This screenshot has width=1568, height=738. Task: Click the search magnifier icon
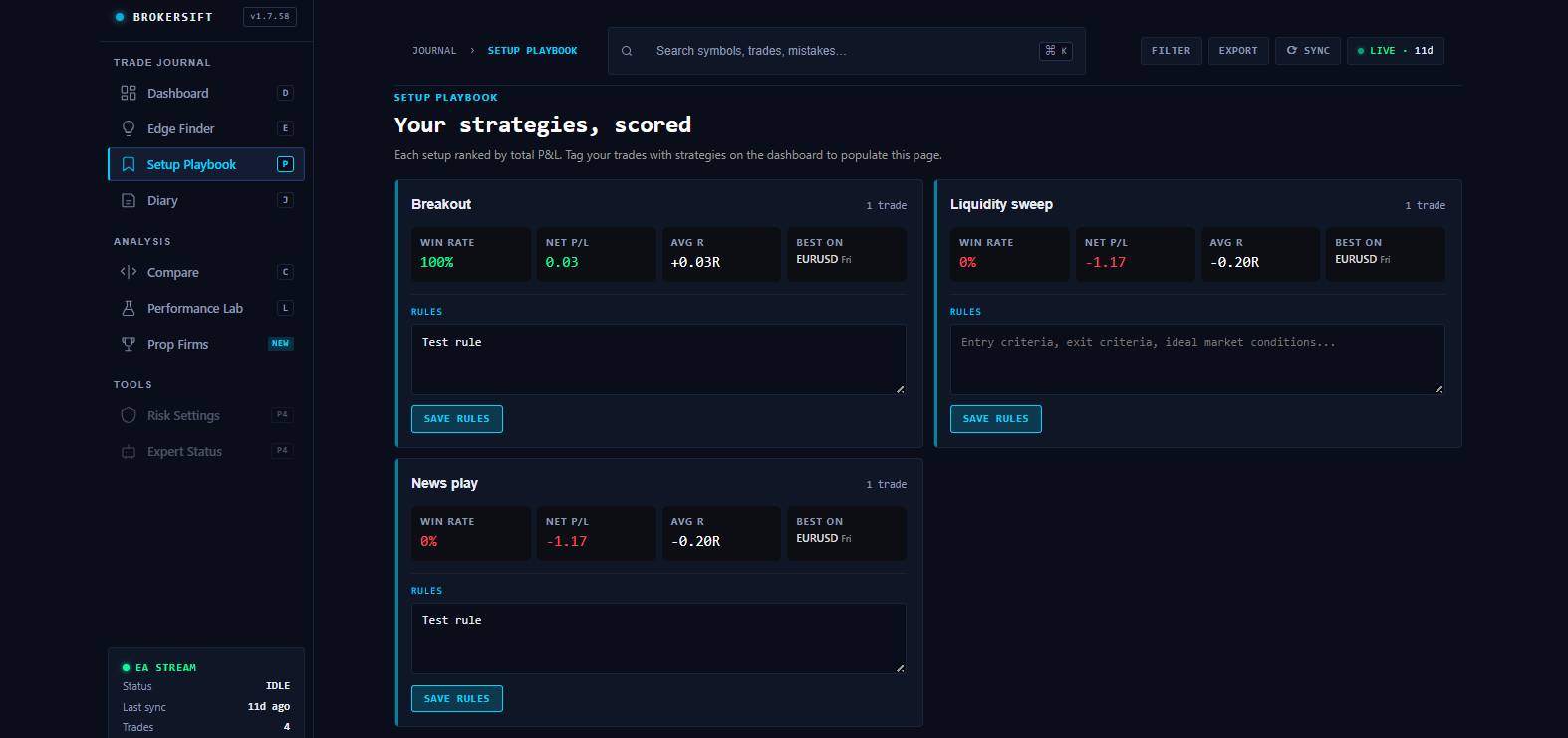[x=627, y=51]
